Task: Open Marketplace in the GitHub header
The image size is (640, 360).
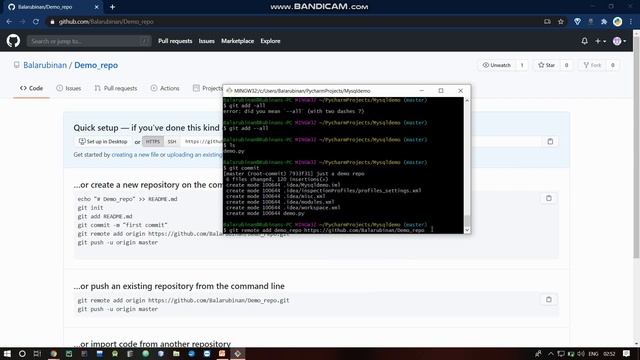Action: (x=238, y=41)
